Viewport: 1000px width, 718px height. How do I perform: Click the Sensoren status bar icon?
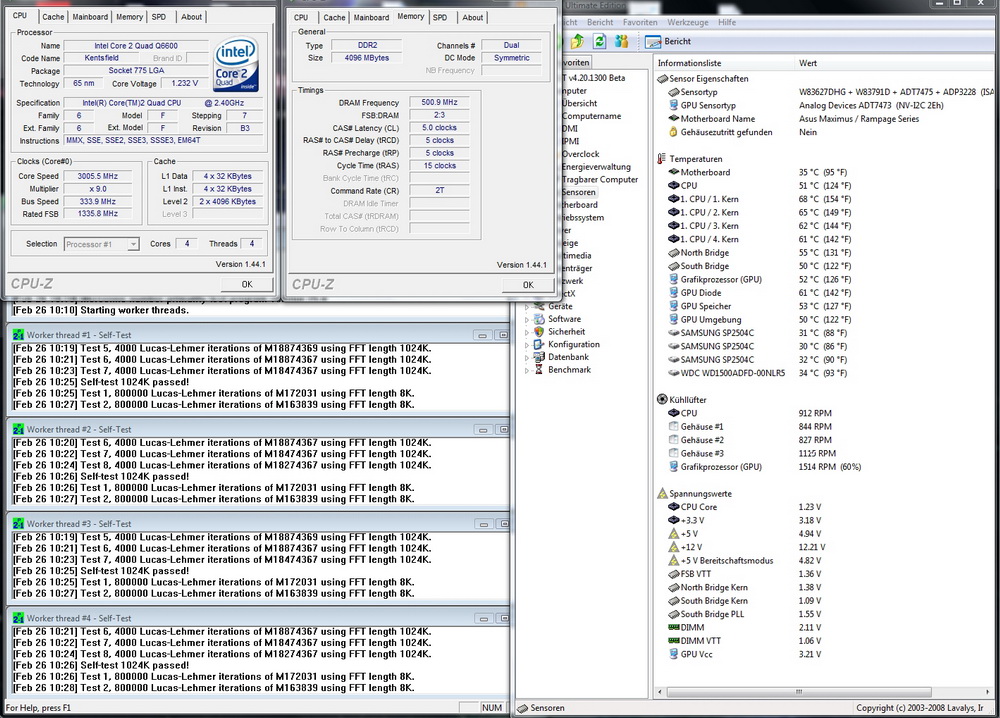(522, 708)
